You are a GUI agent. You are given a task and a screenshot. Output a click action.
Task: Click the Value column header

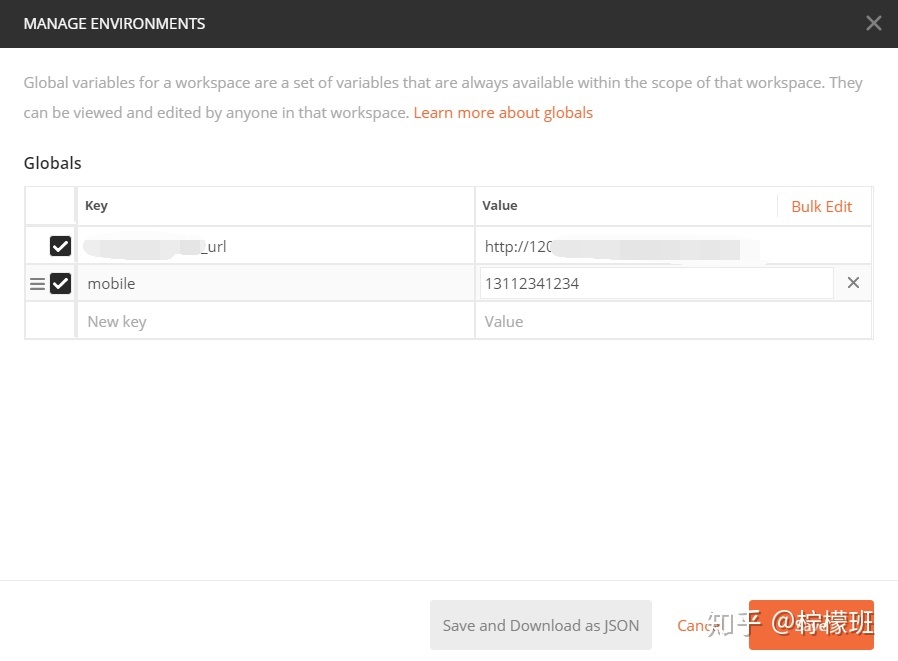(499, 206)
